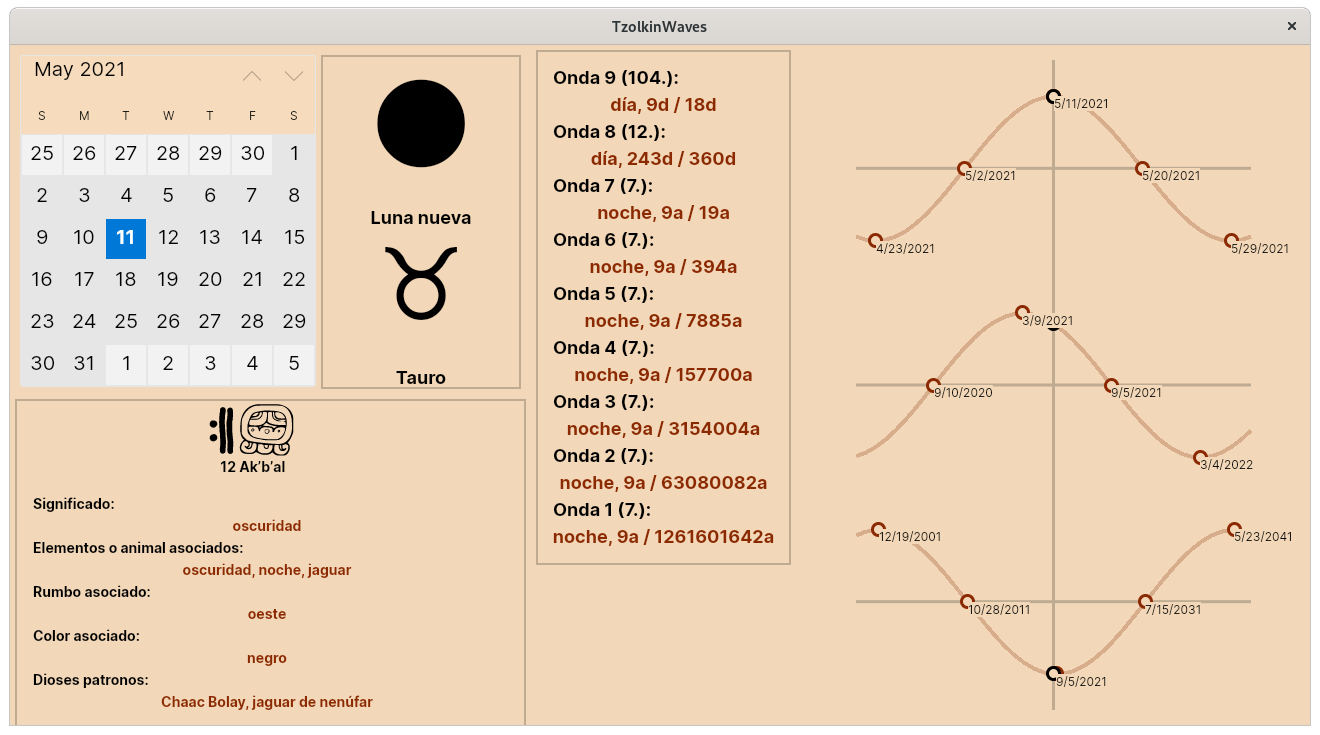Screen dimensions: 1320x735
Task: Select the 12/19/2001 marker on bottom wave
Action: pos(879,527)
